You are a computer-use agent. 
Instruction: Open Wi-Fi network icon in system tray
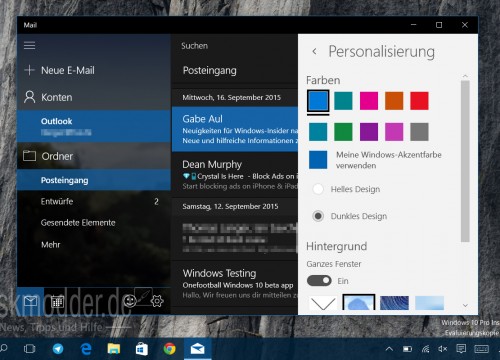tap(425, 349)
